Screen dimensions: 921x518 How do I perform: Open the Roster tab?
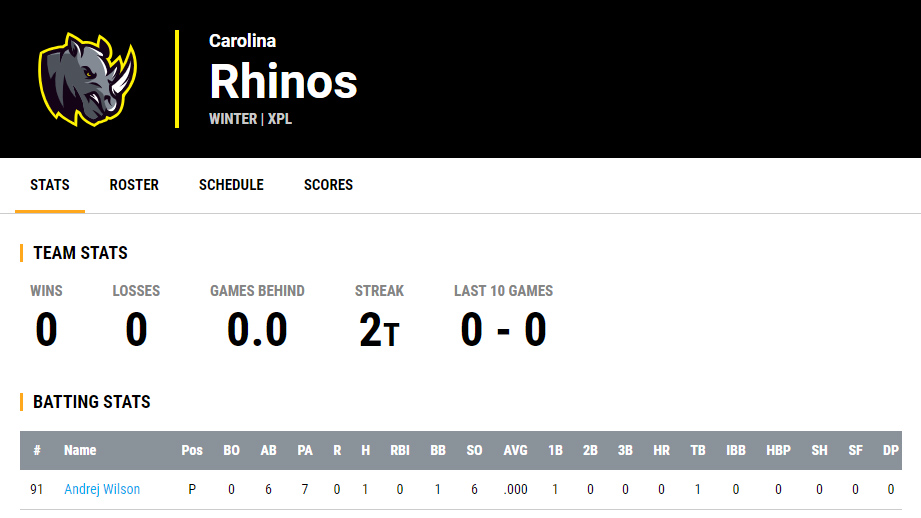pos(134,185)
